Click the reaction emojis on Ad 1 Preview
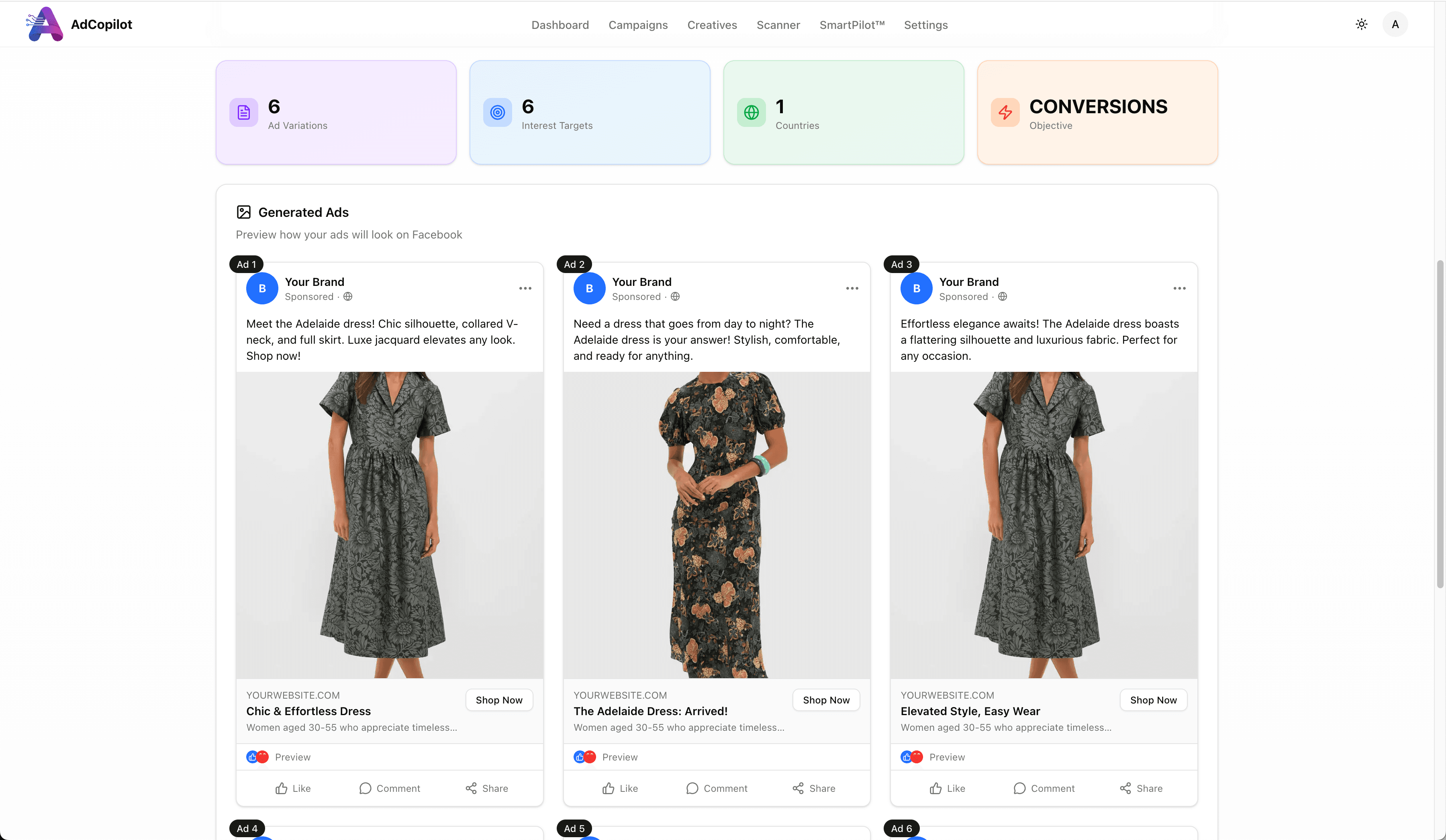The image size is (1446, 840). (x=257, y=757)
